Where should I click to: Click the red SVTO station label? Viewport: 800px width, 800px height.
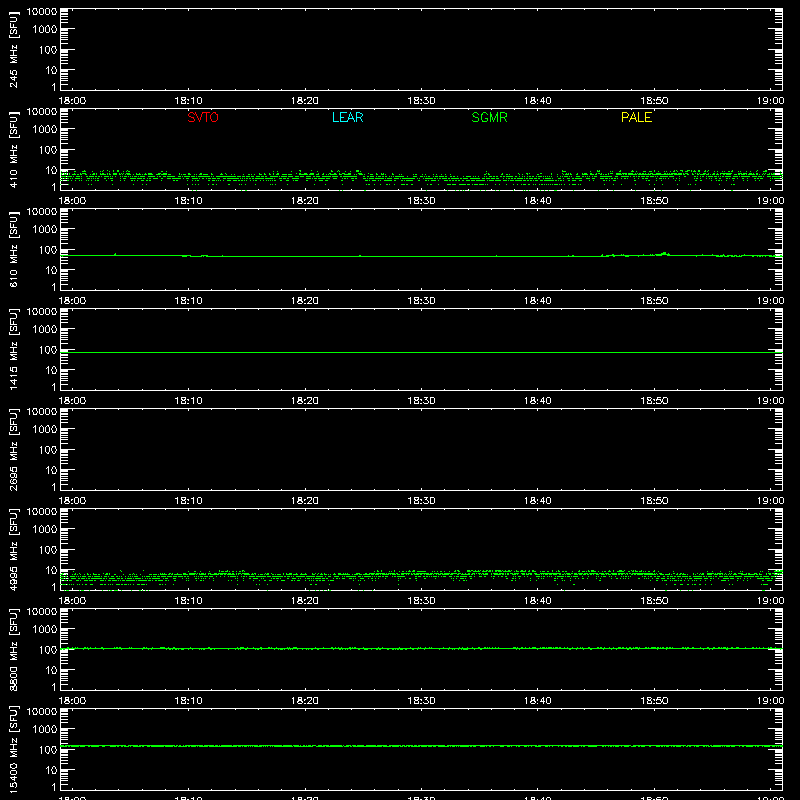(x=203, y=117)
